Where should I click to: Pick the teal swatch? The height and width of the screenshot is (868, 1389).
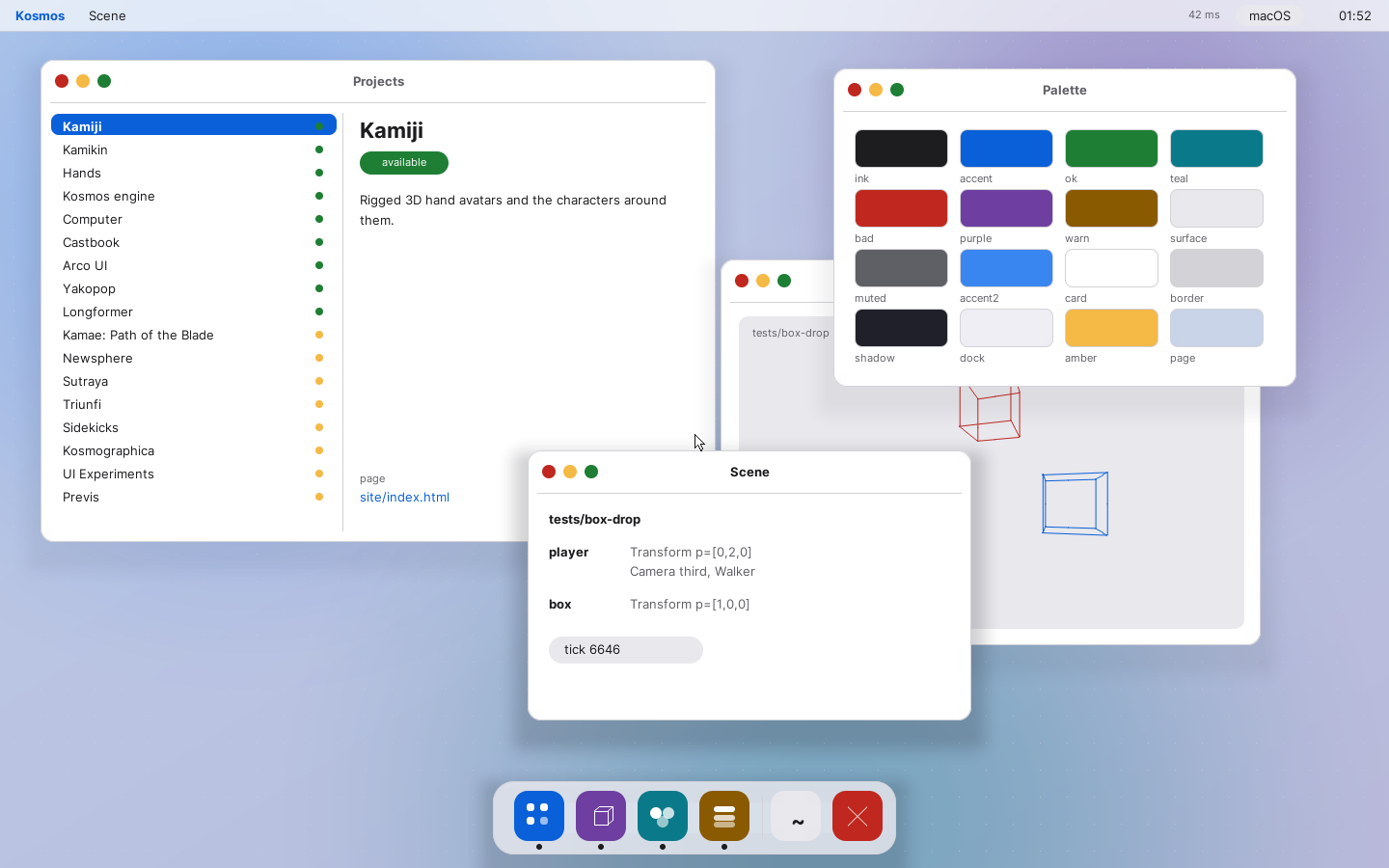coord(1216,149)
